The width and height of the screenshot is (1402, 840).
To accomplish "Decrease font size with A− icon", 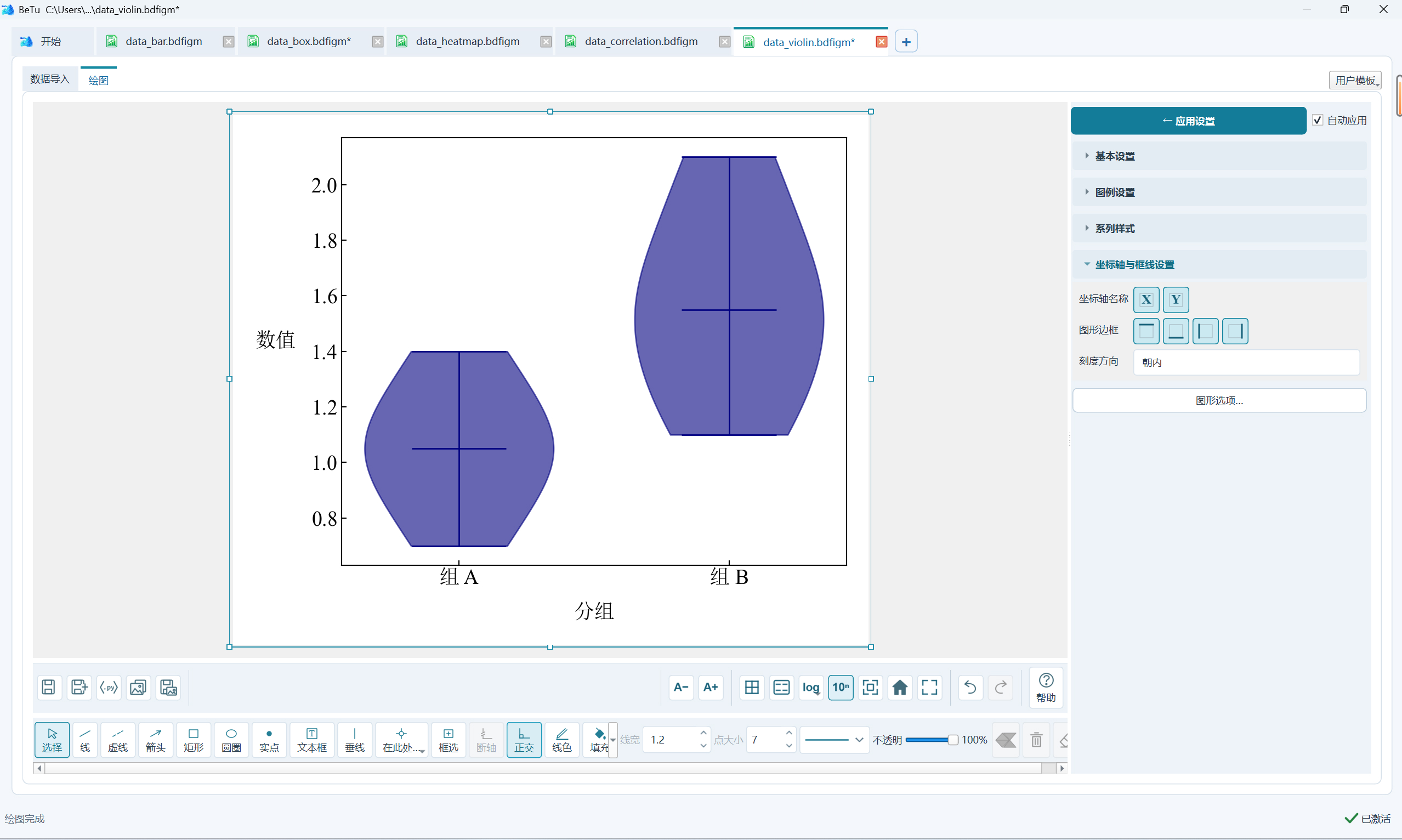I will [681, 687].
